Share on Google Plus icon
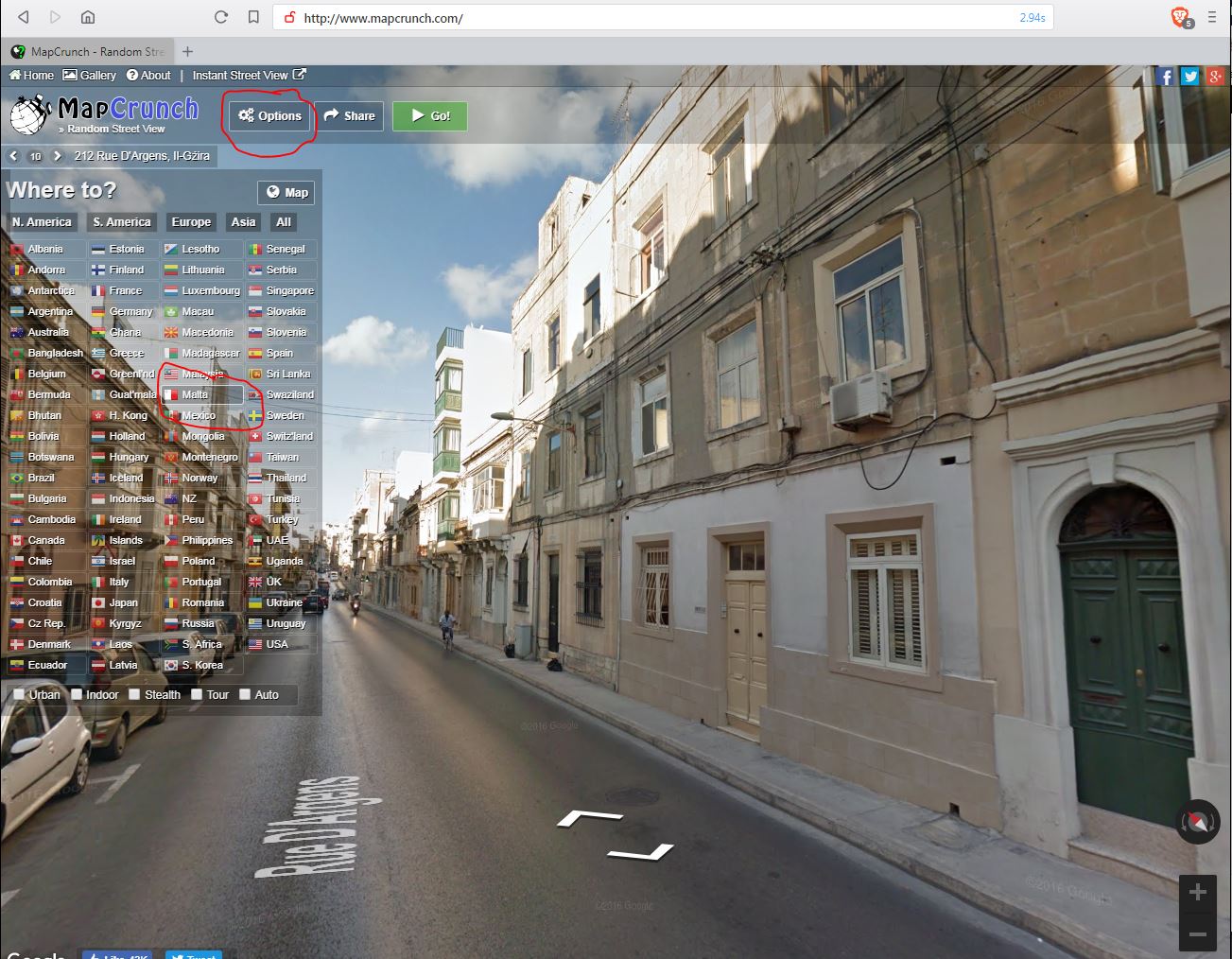The width and height of the screenshot is (1232, 959). [x=1215, y=77]
